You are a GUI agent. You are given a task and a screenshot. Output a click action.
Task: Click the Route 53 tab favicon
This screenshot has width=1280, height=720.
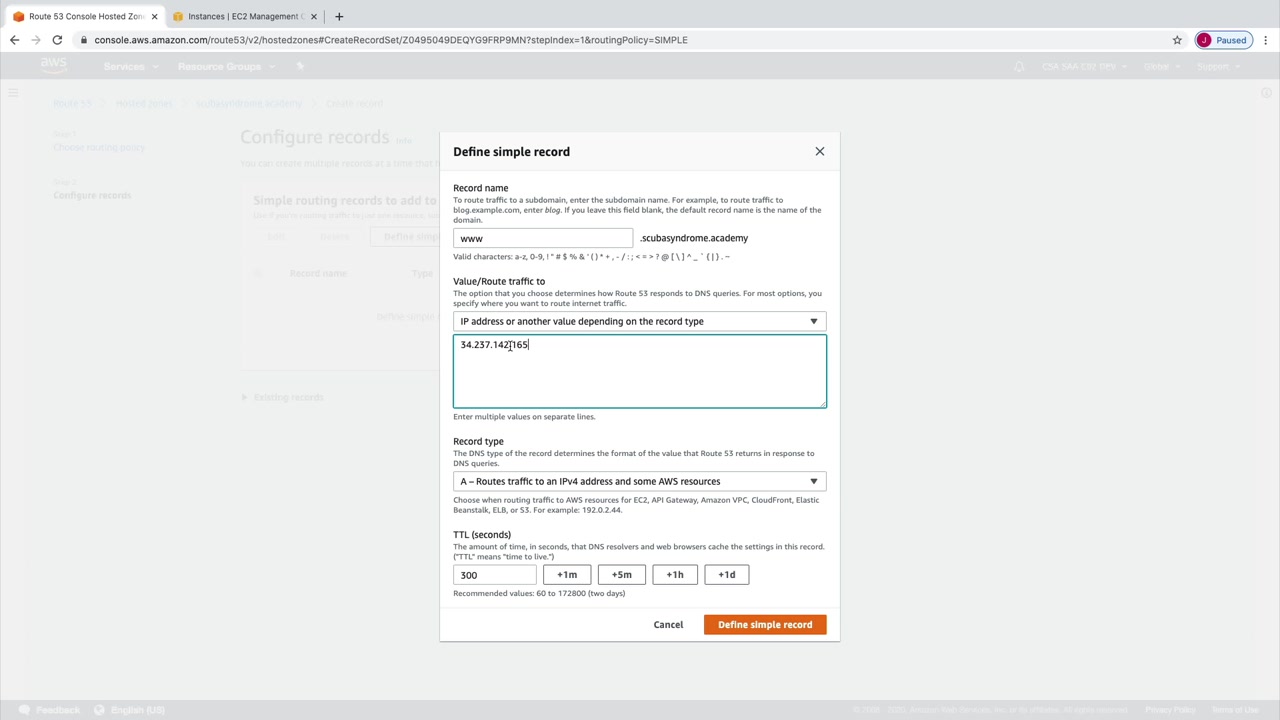[x=18, y=16]
